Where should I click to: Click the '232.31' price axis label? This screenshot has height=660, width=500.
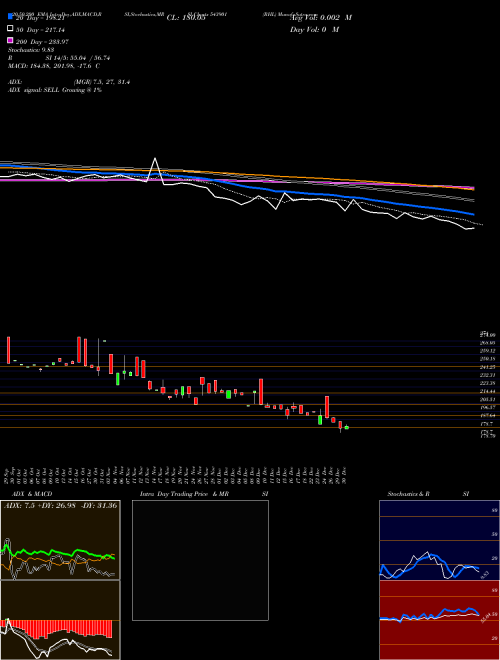[487, 375]
